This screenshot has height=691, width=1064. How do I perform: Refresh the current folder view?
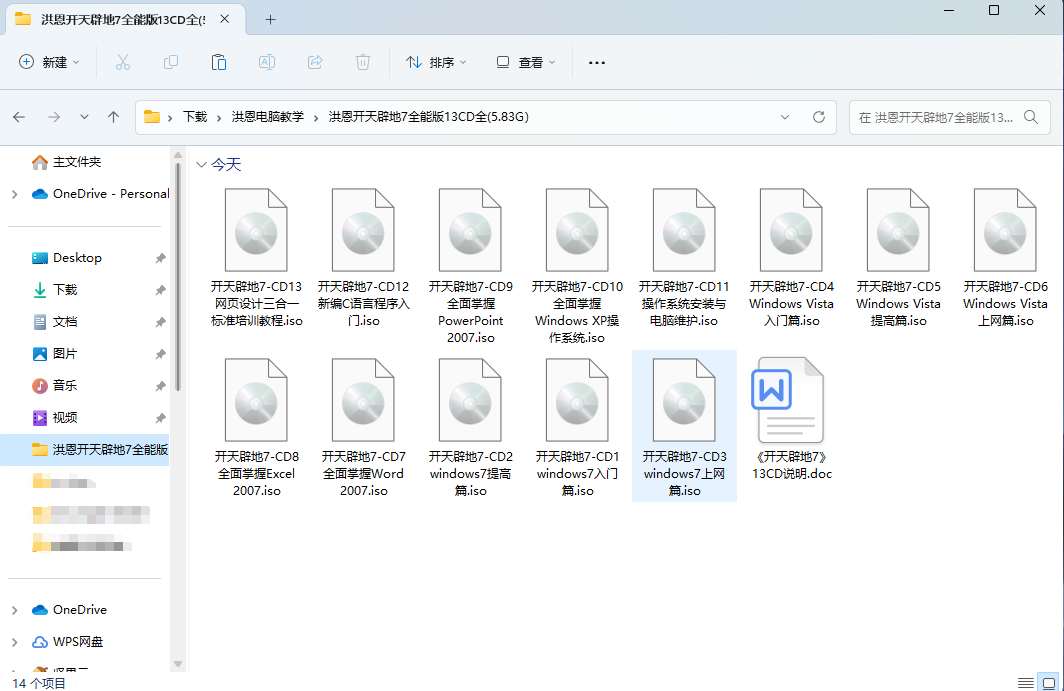coord(819,117)
